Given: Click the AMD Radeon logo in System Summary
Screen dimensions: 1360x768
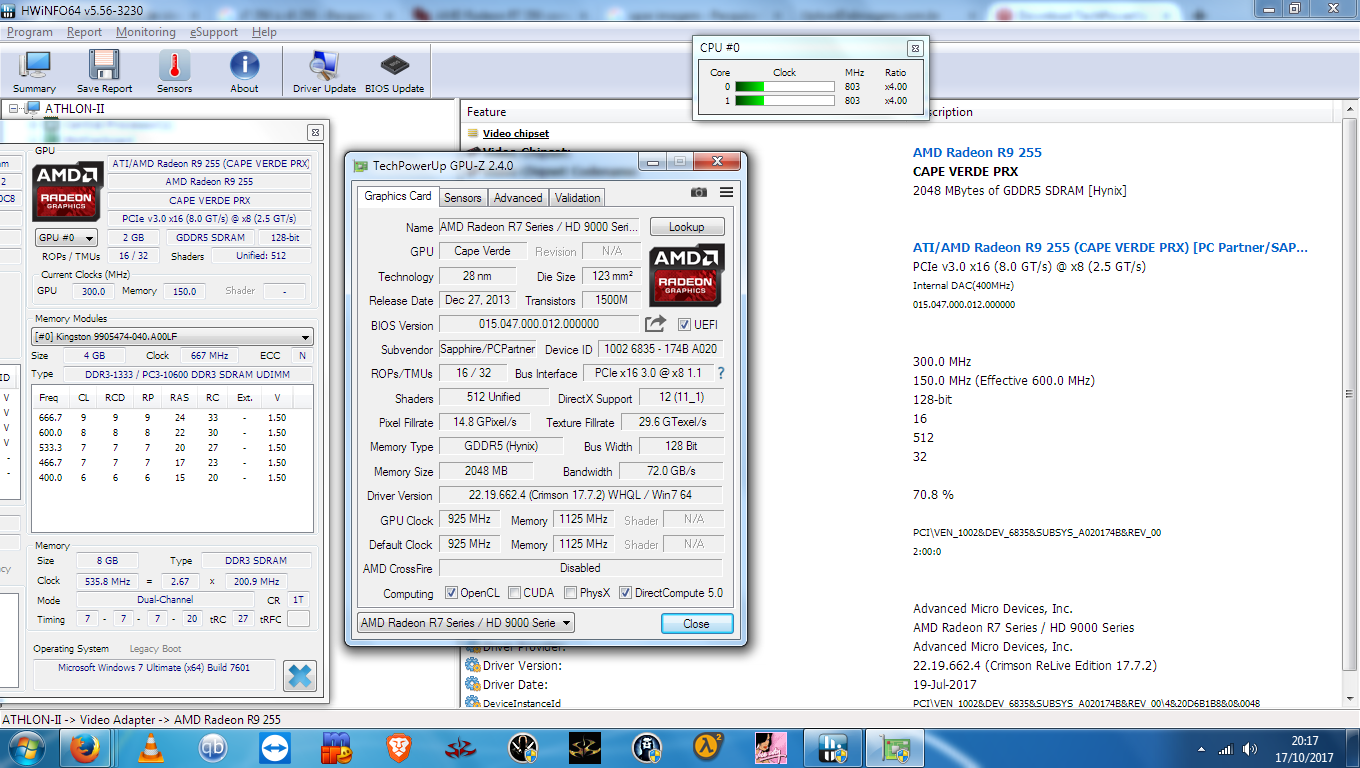Looking at the screenshot, I should coord(68,193).
